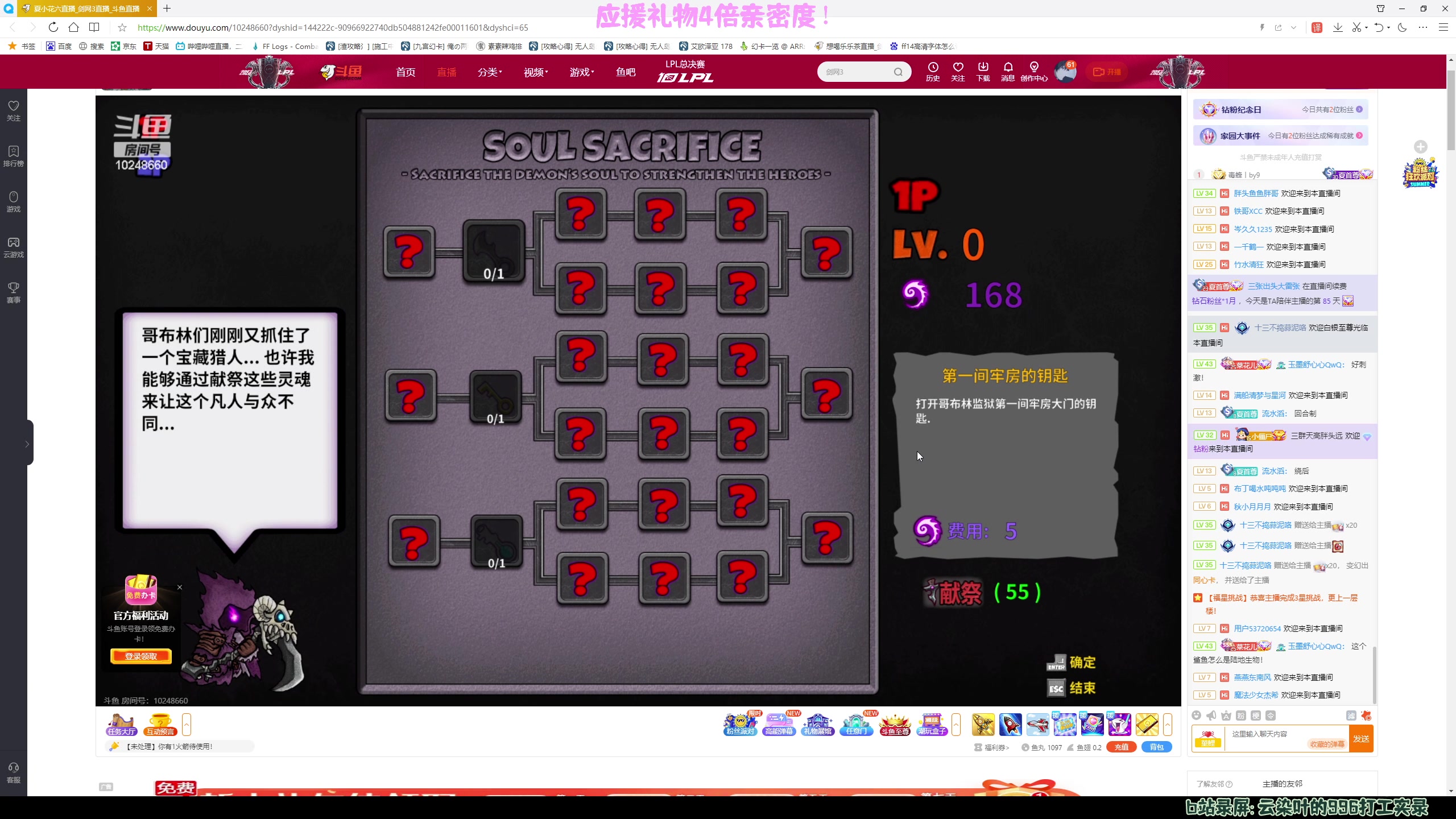1456x819 pixels.
Task: Expand the 游戏 dropdown menu in header
Action: [x=582, y=72]
